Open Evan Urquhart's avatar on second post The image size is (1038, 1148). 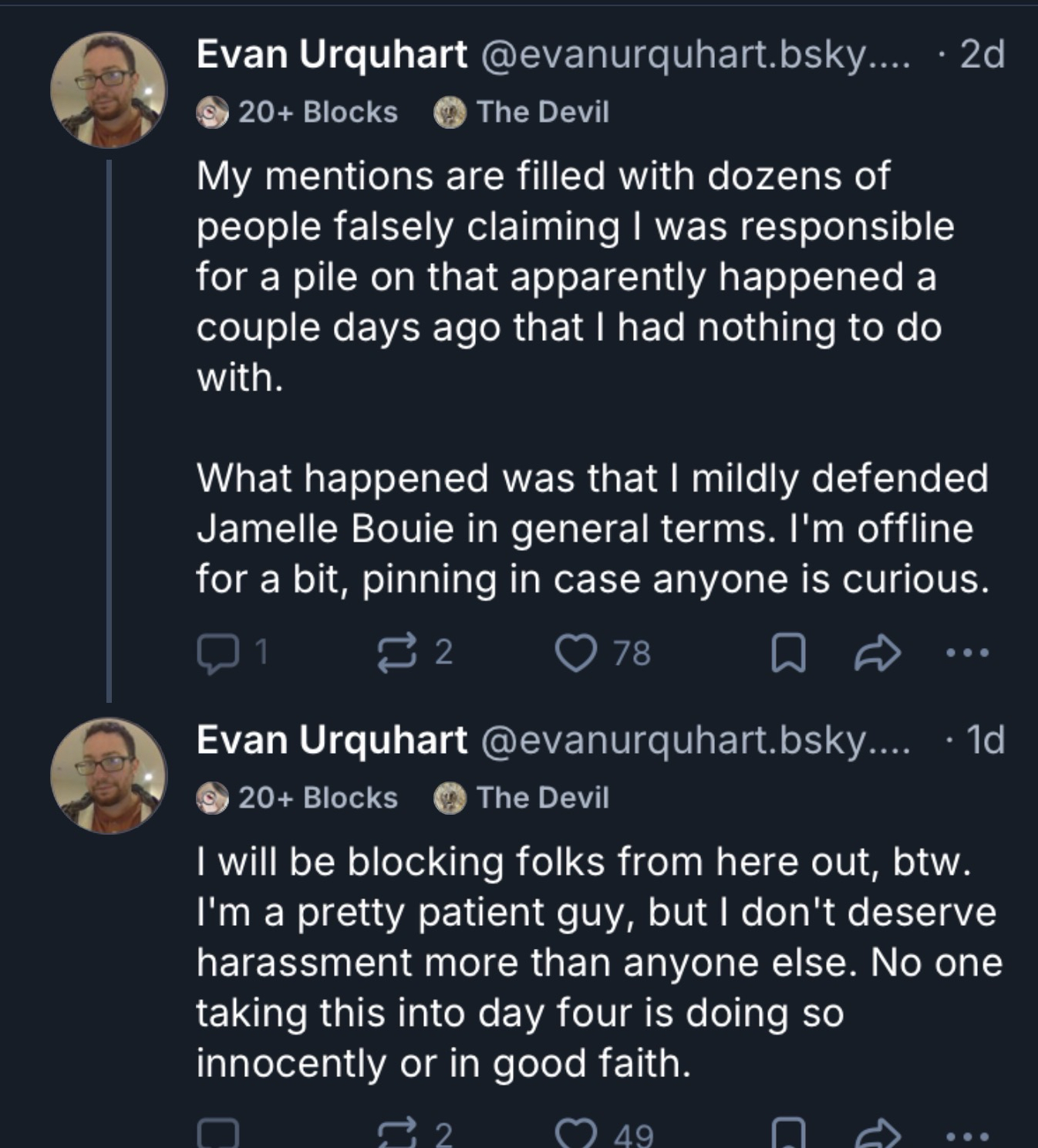[109, 775]
